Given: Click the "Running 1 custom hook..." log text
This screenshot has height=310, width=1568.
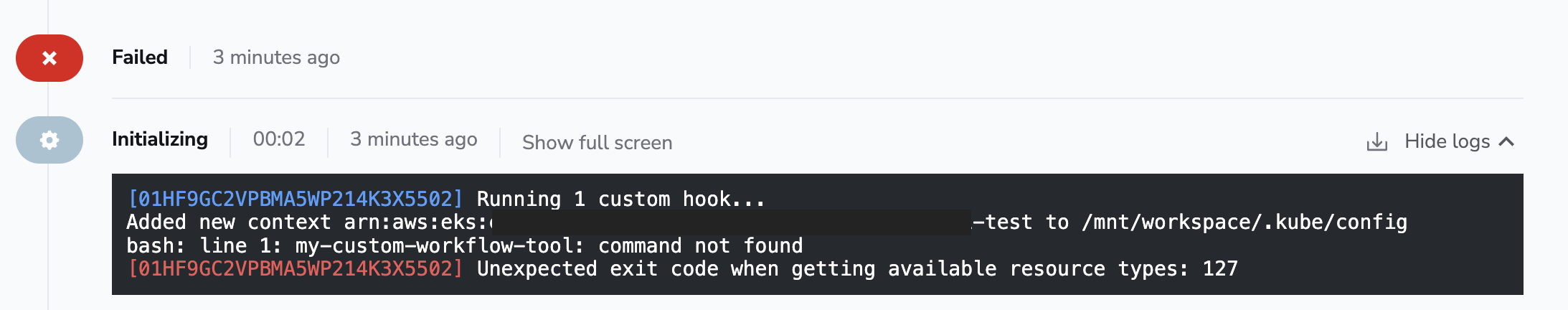Looking at the screenshot, I should pyautogui.click(x=620, y=199).
